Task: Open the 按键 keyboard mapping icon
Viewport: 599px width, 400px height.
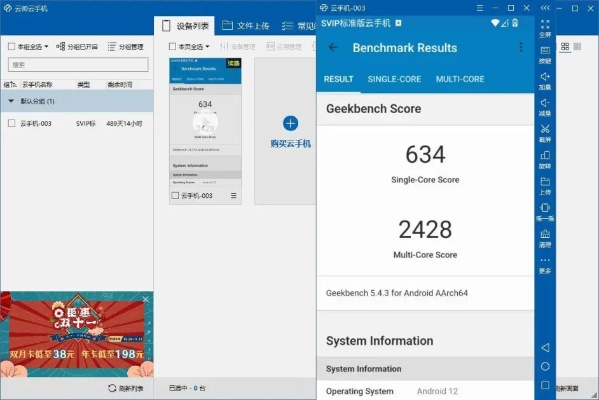Action: (545, 50)
